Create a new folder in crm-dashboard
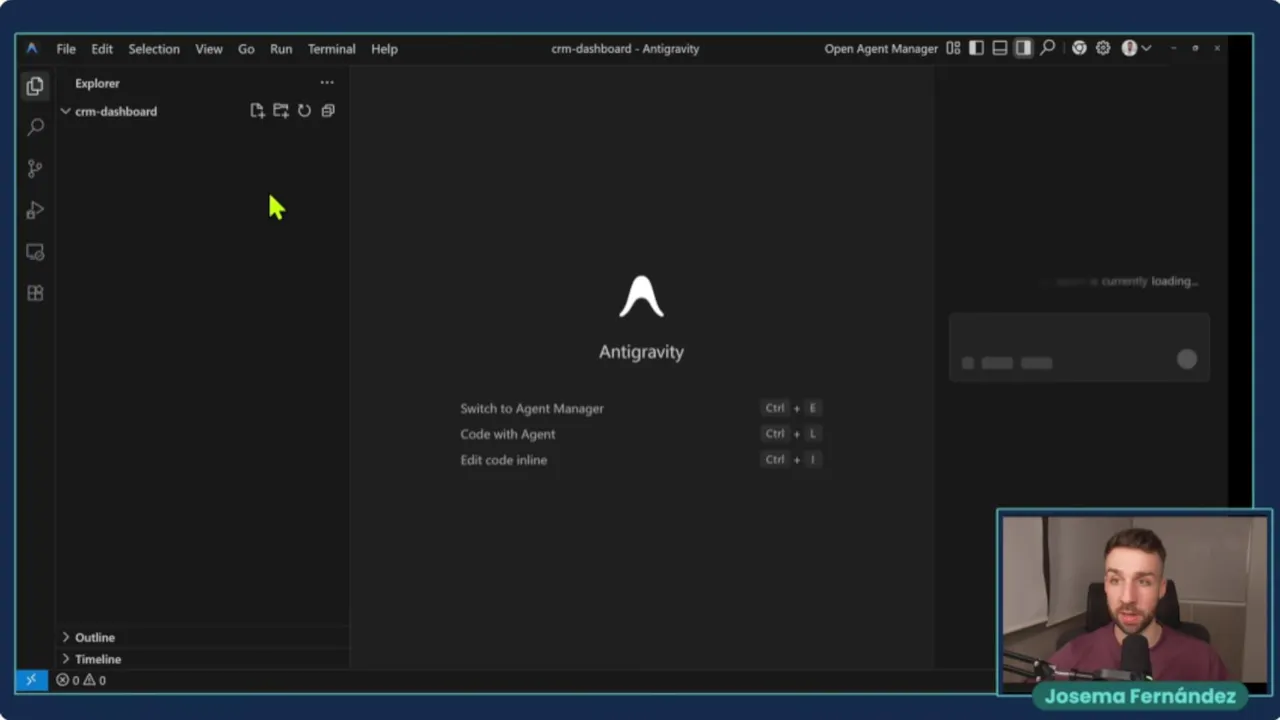Image resolution: width=1280 pixels, height=720 pixels. coord(281,111)
